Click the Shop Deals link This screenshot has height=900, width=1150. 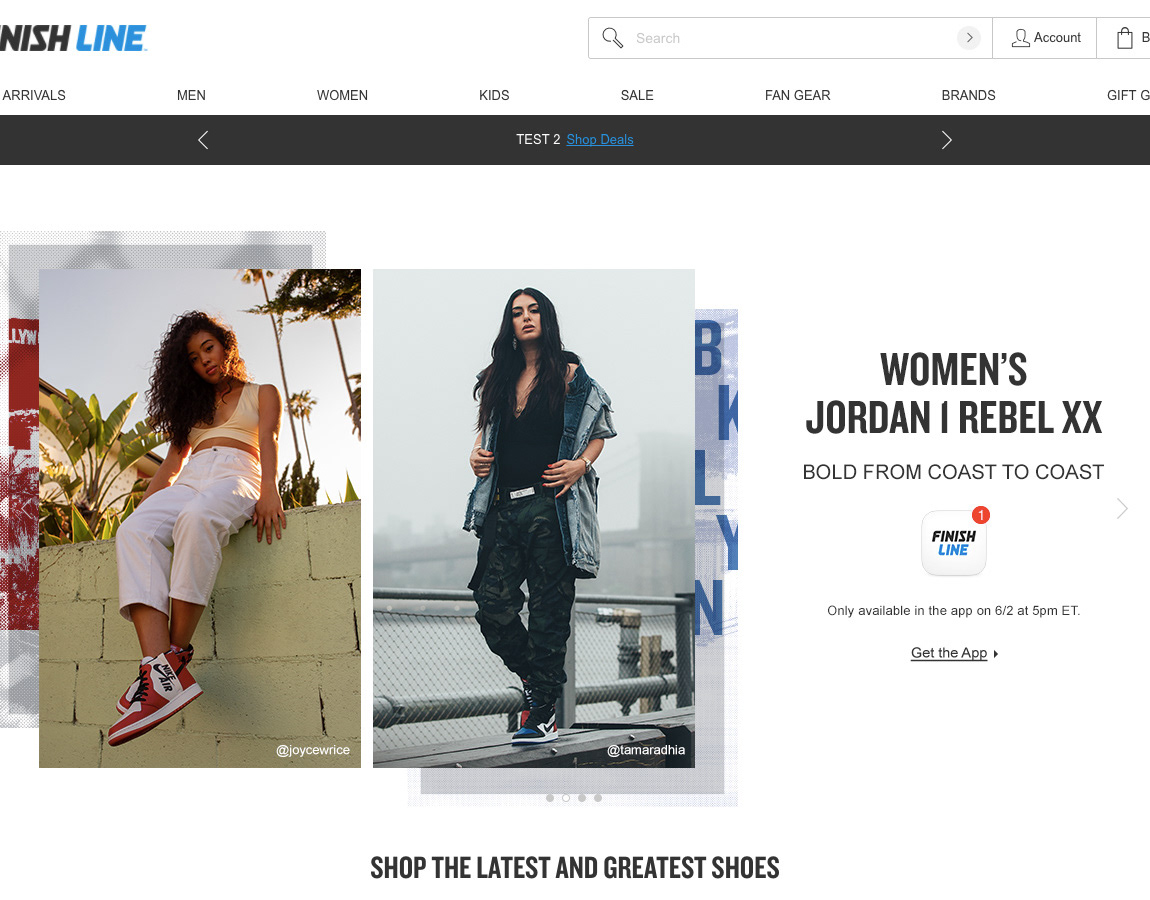pyautogui.click(x=599, y=139)
